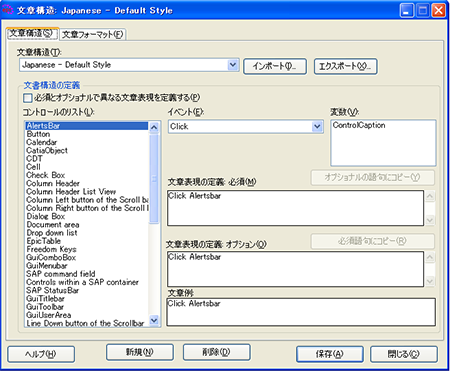The image size is (450, 371).
Task: Select GuiMenubar in the control list
Action: (x=86, y=266)
